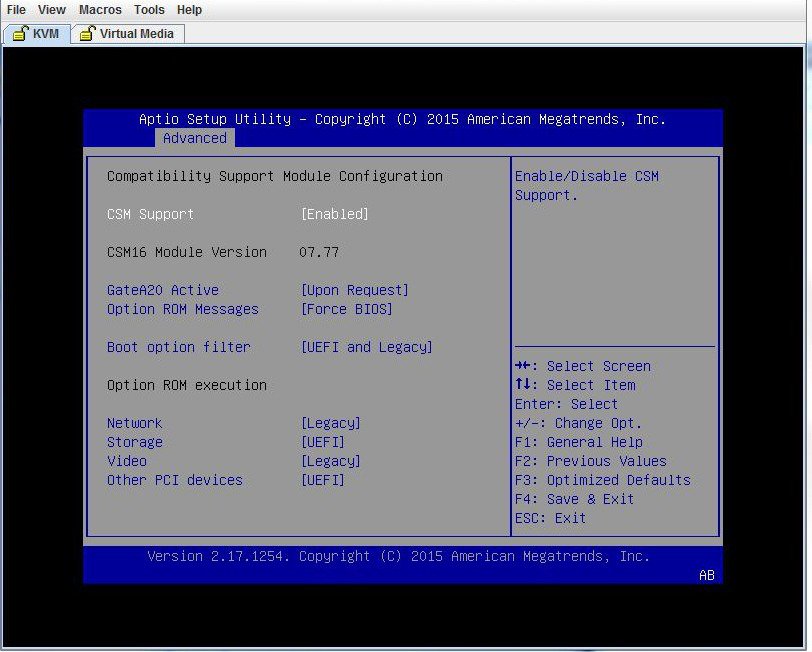Select the Advanced BIOS tab
812x652 pixels.
point(194,138)
